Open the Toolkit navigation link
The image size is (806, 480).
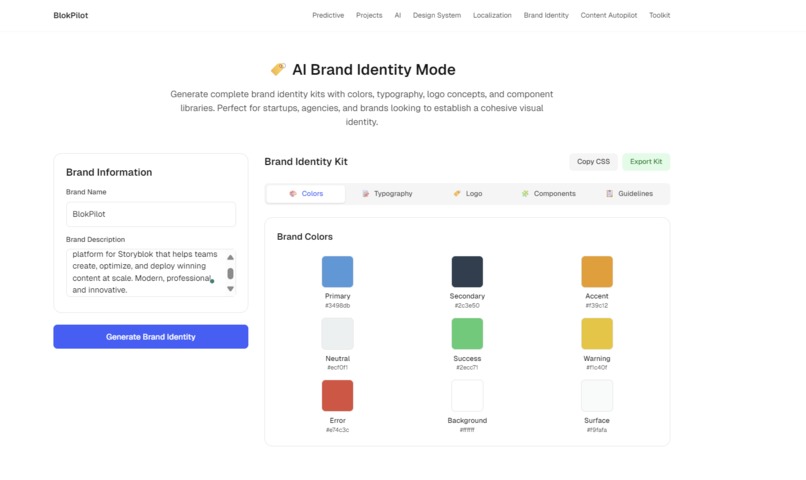[660, 15]
